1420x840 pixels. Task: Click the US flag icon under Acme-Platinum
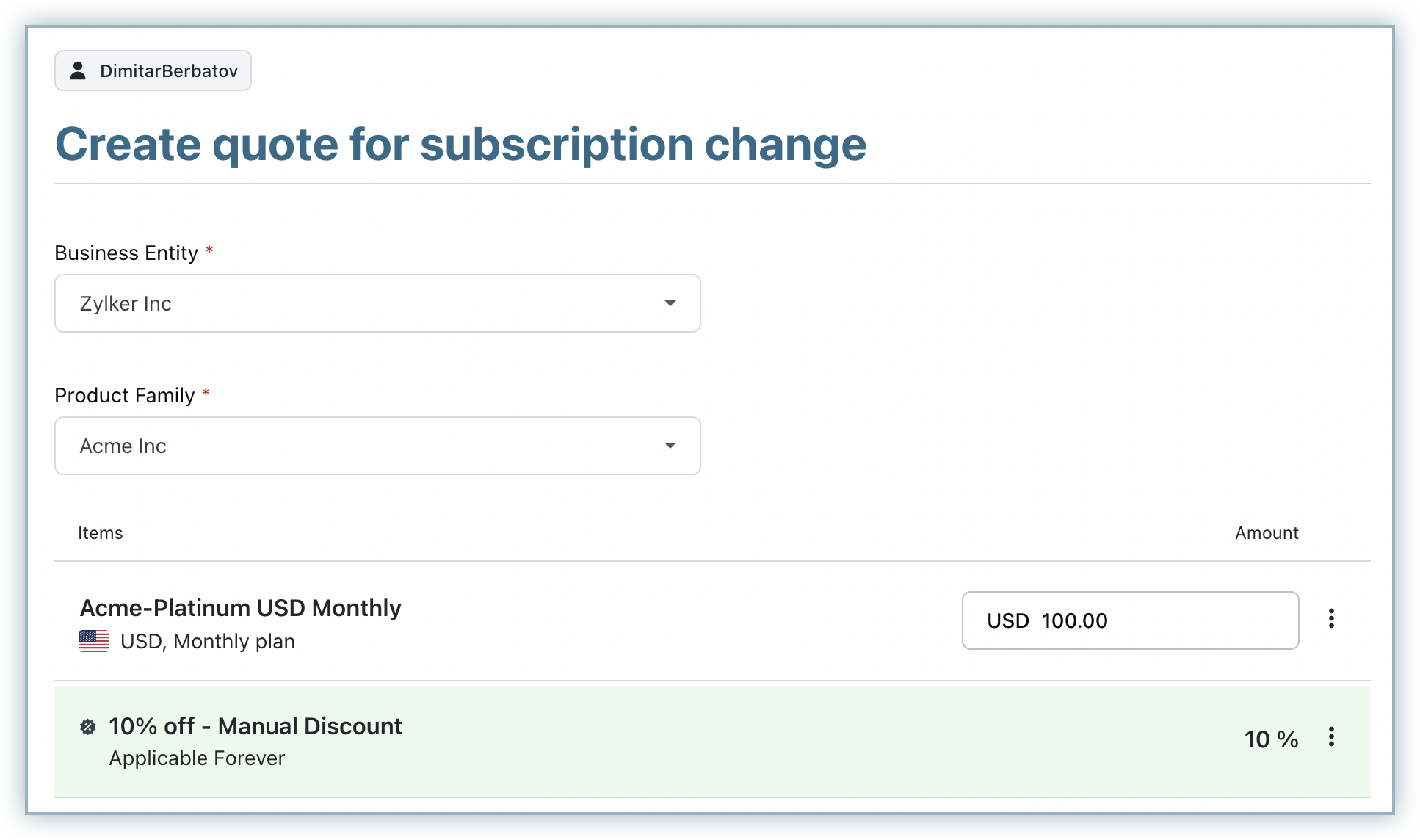94,641
